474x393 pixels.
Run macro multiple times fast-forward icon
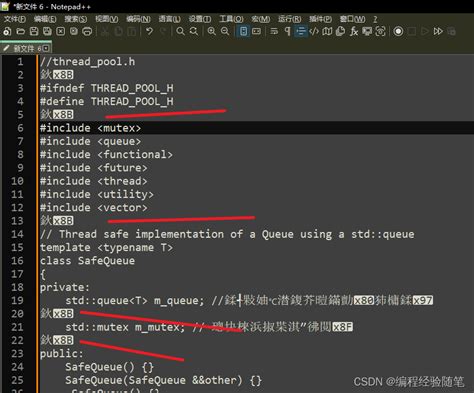(x=438, y=31)
